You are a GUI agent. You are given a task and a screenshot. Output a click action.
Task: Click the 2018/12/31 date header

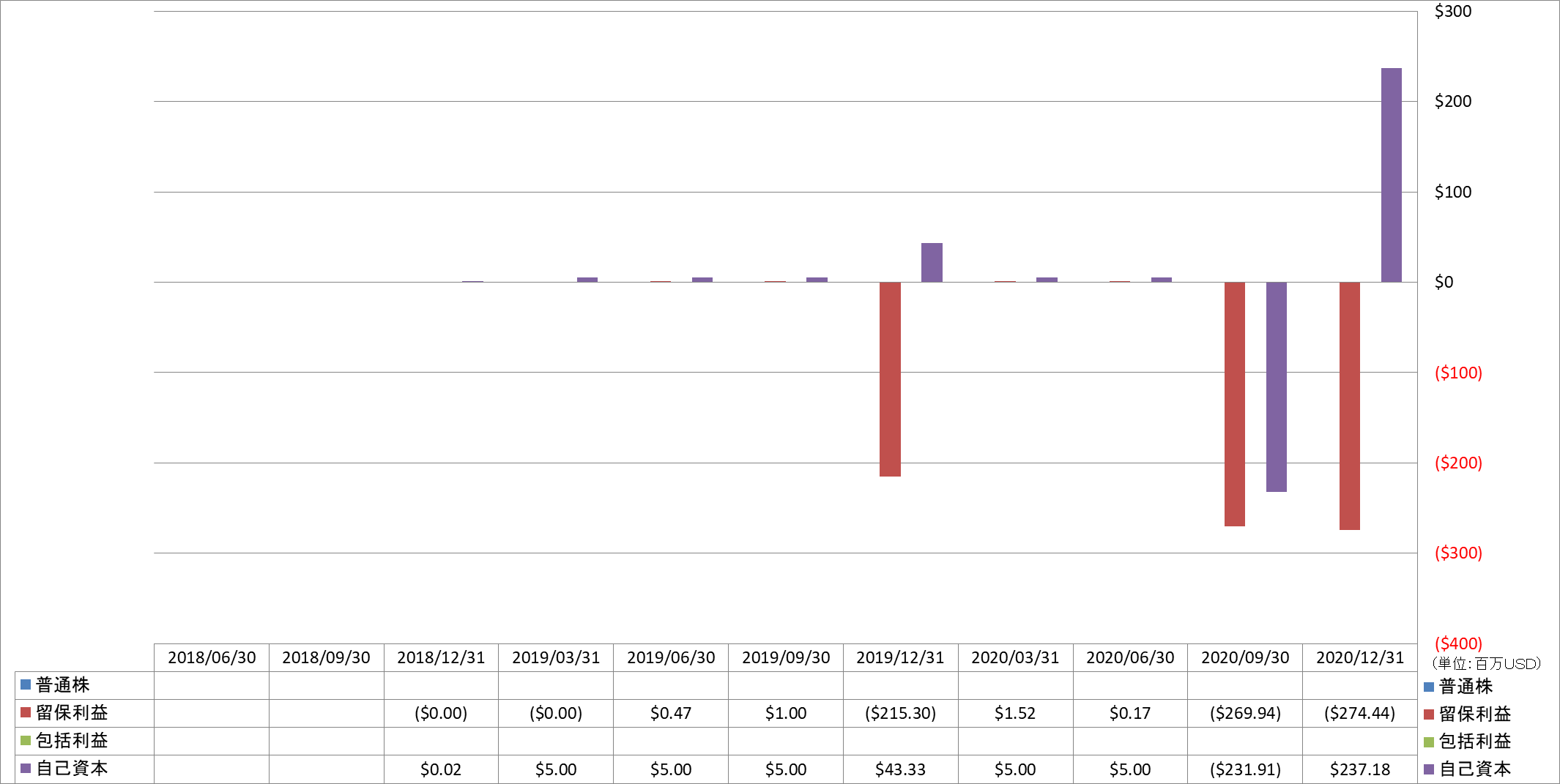click(x=441, y=658)
